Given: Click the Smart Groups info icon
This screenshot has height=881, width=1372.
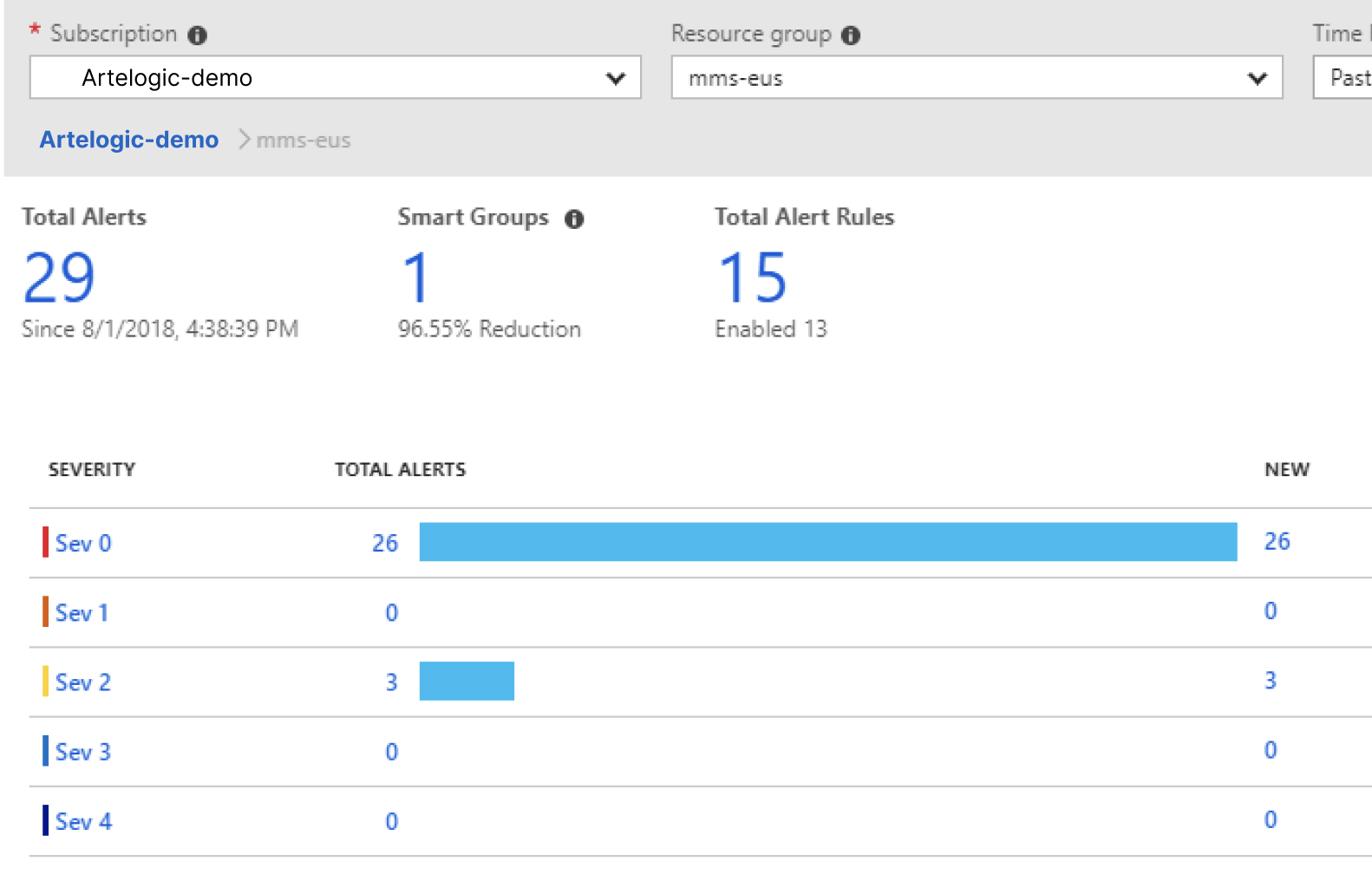Looking at the screenshot, I should click(574, 219).
